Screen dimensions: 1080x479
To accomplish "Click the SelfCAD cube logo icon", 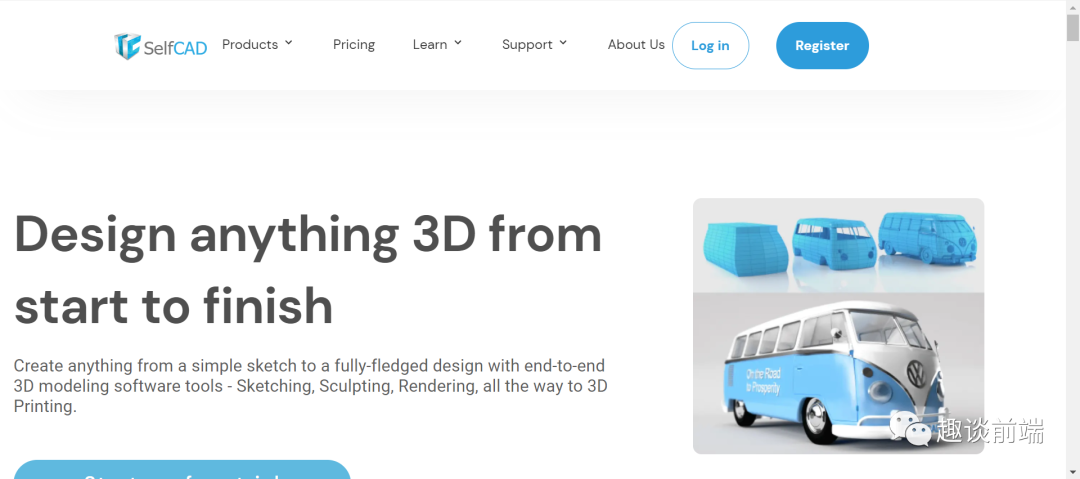I will [x=127, y=45].
